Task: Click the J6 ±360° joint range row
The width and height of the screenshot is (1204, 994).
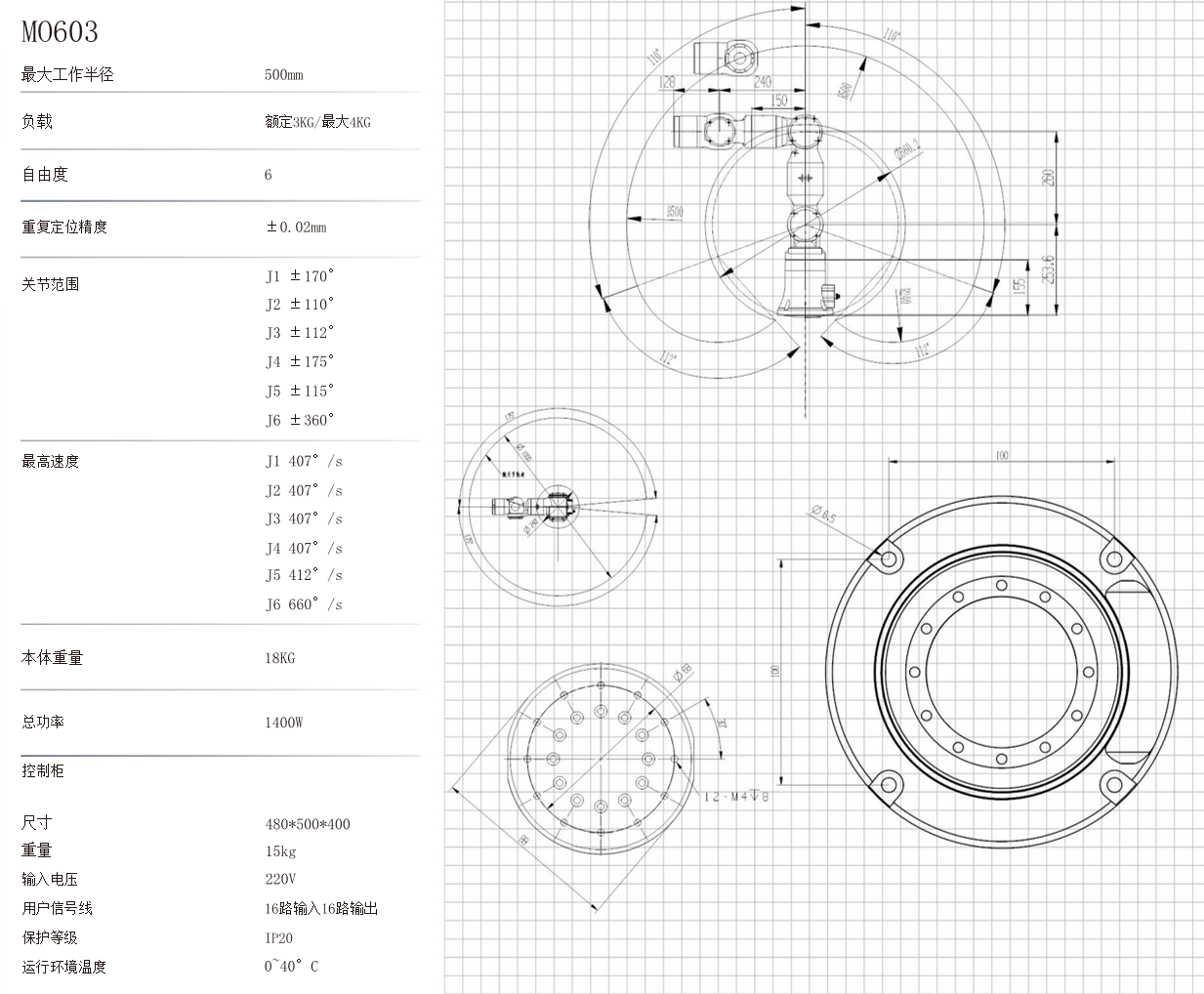Action: point(300,420)
